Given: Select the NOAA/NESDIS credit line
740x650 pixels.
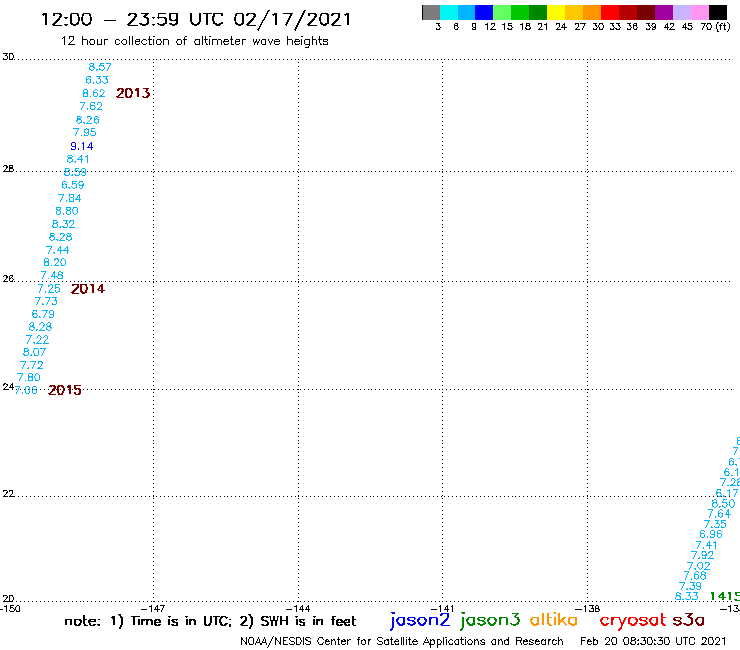Looking at the screenshot, I should point(402,641).
